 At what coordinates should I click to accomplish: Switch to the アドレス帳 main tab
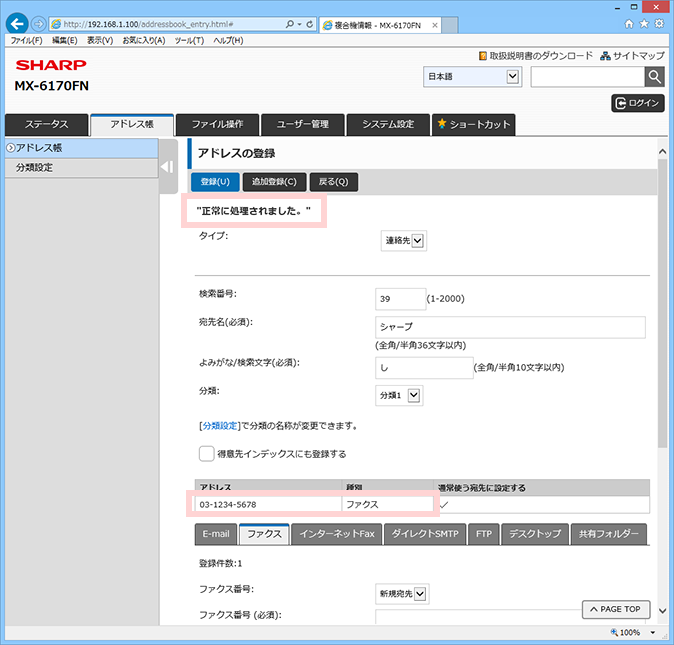pyautogui.click(x=132, y=125)
